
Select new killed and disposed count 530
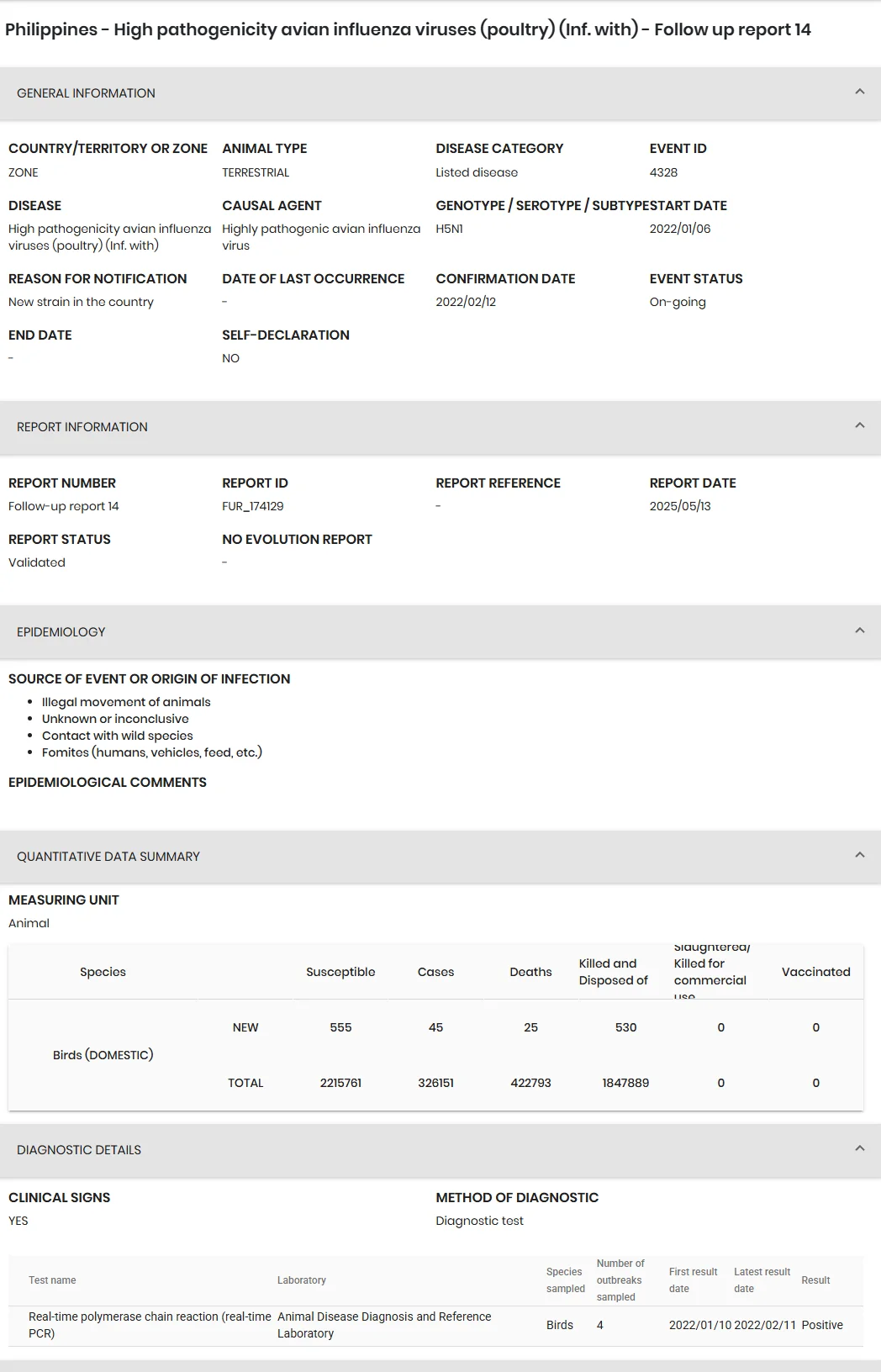[625, 1027]
